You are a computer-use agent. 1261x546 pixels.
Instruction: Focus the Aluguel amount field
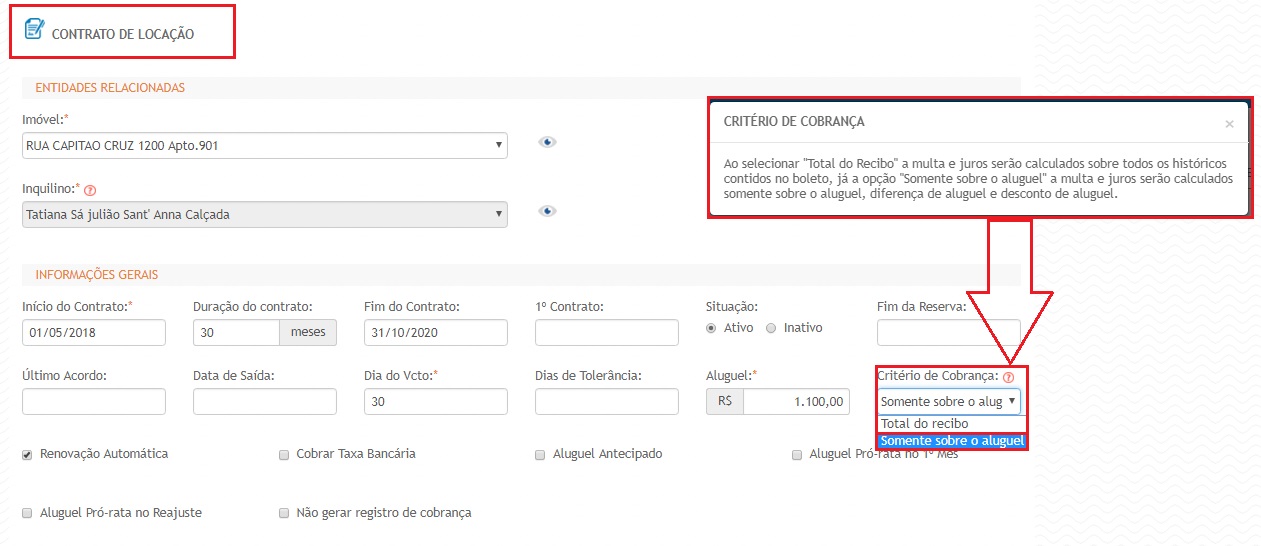click(797, 402)
